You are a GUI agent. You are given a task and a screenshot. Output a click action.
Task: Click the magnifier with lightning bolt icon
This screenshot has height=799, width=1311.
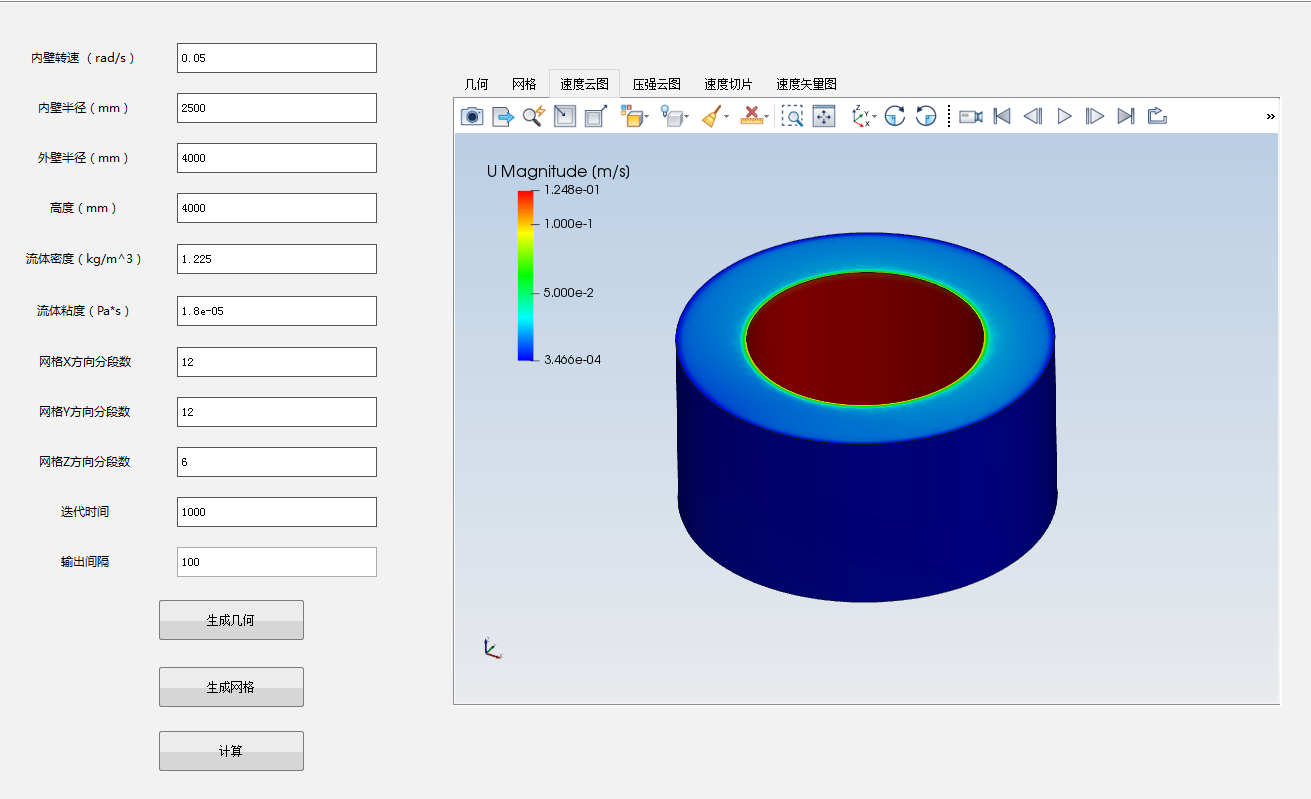tap(534, 117)
